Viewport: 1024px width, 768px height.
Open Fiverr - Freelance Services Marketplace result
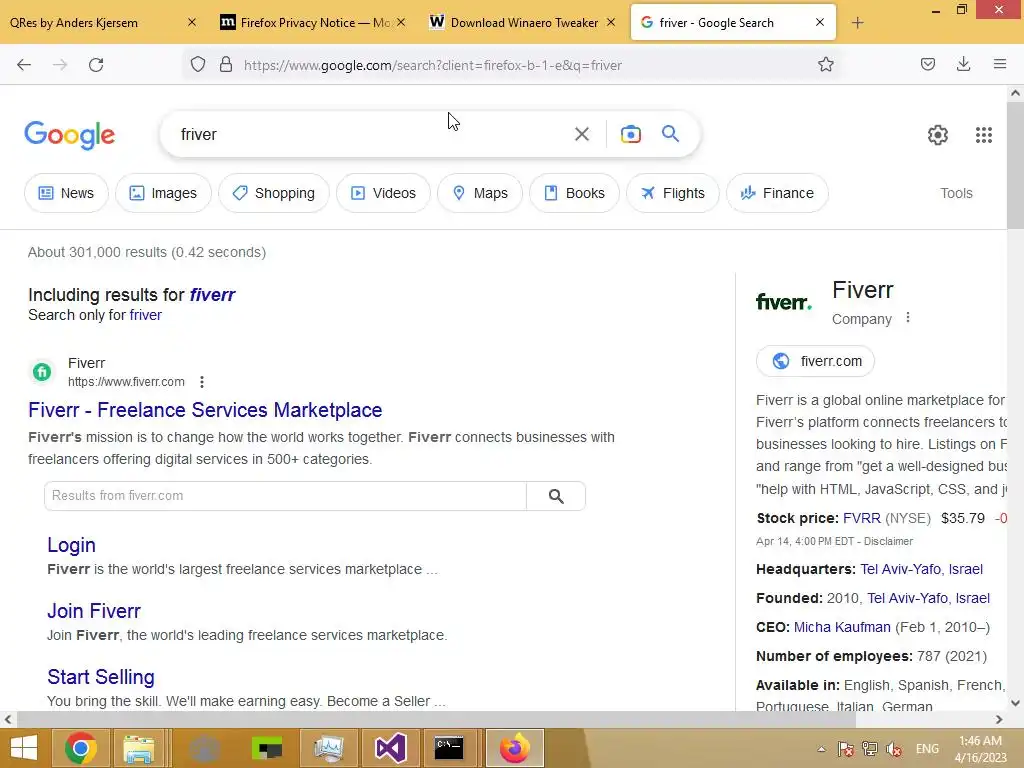click(205, 410)
